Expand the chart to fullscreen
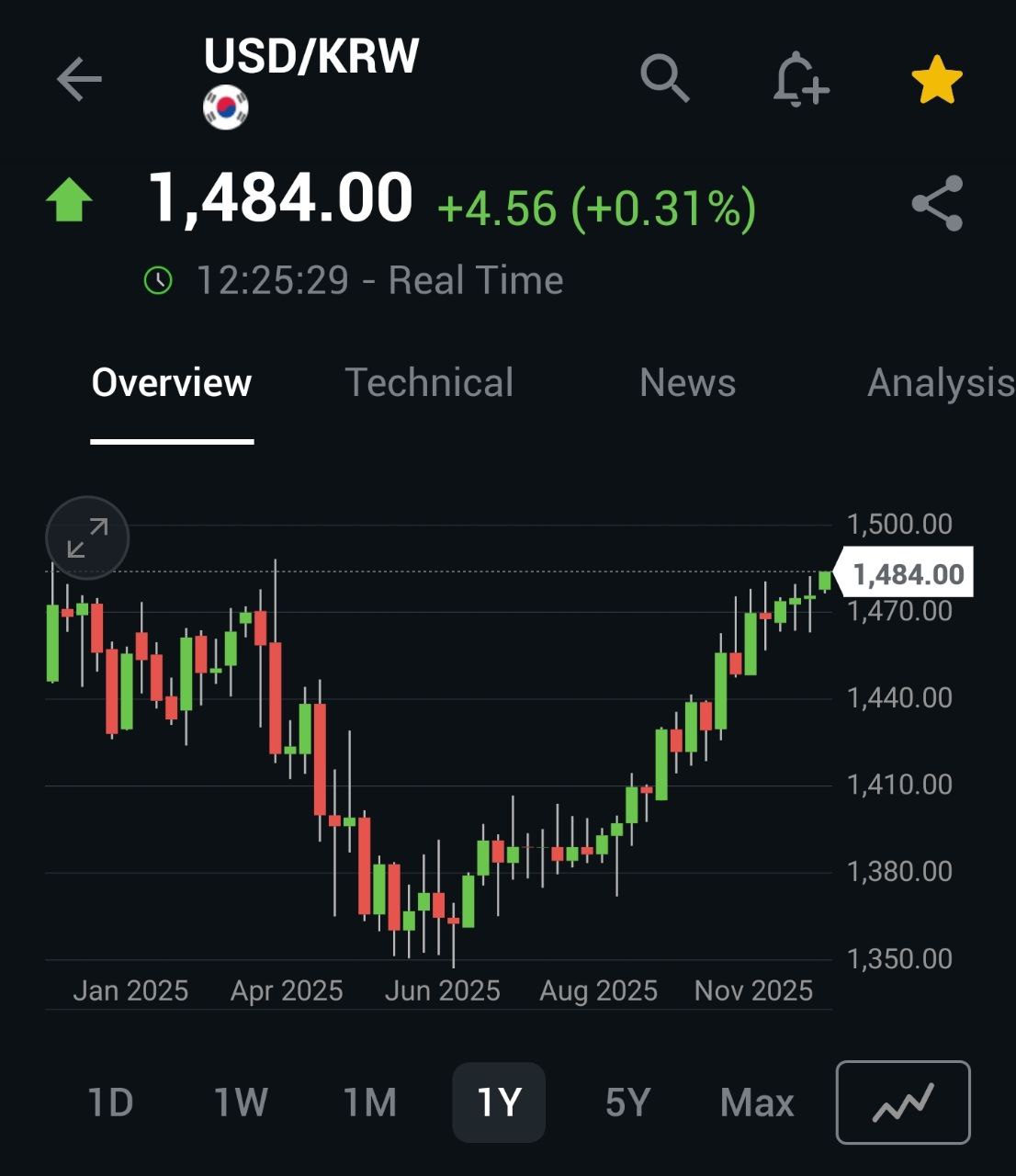 click(x=87, y=537)
